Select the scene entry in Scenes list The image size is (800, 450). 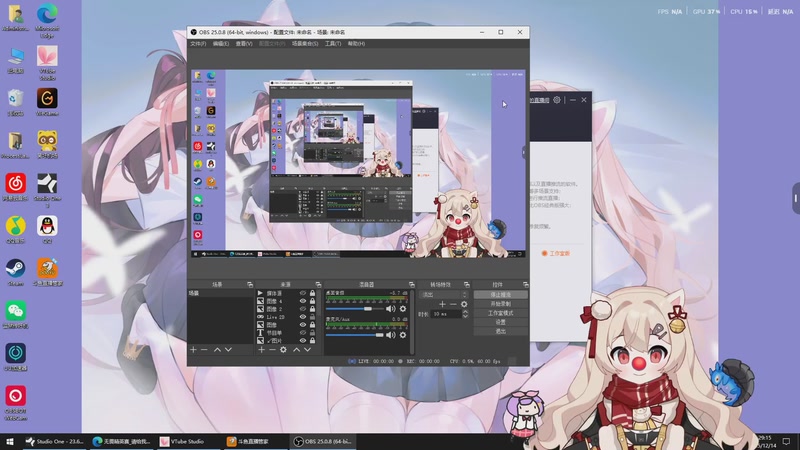(x=220, y=293)
